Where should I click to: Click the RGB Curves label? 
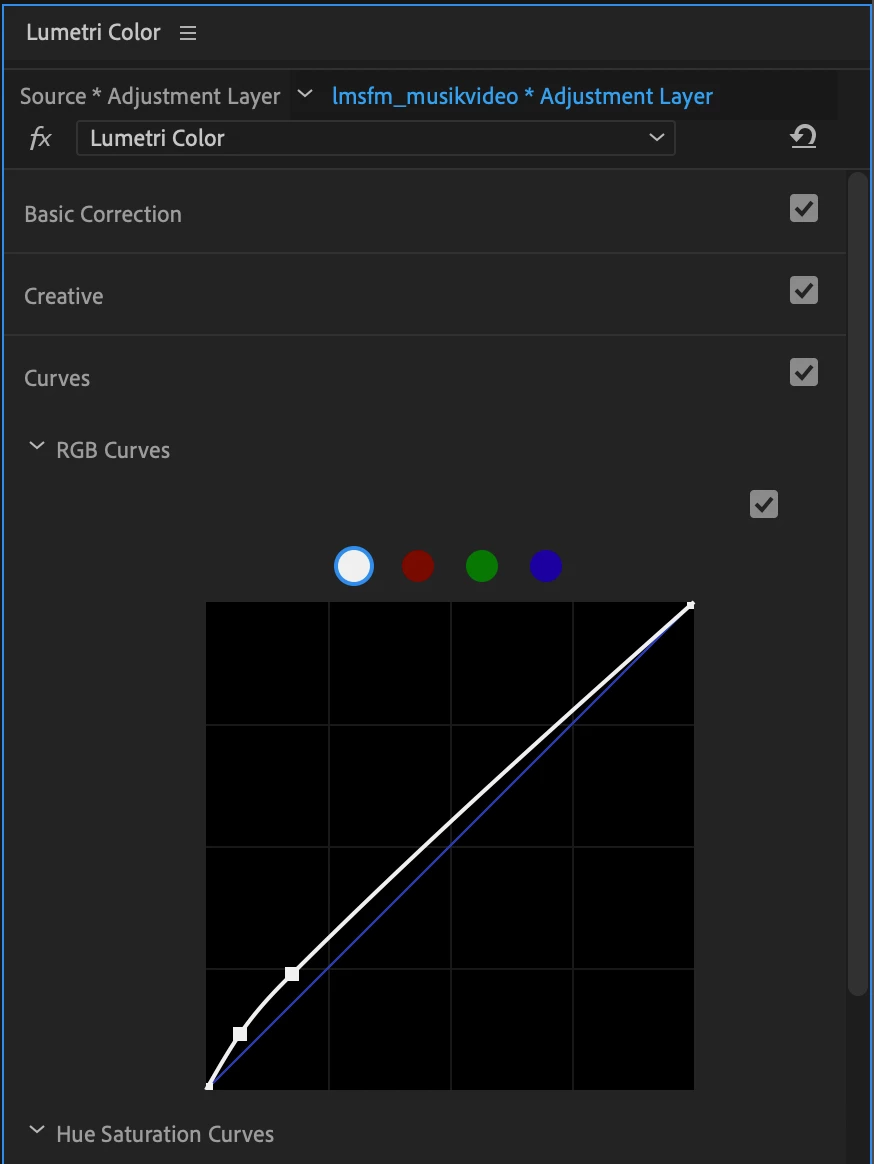pyautogui.click(x=113, y=451)
